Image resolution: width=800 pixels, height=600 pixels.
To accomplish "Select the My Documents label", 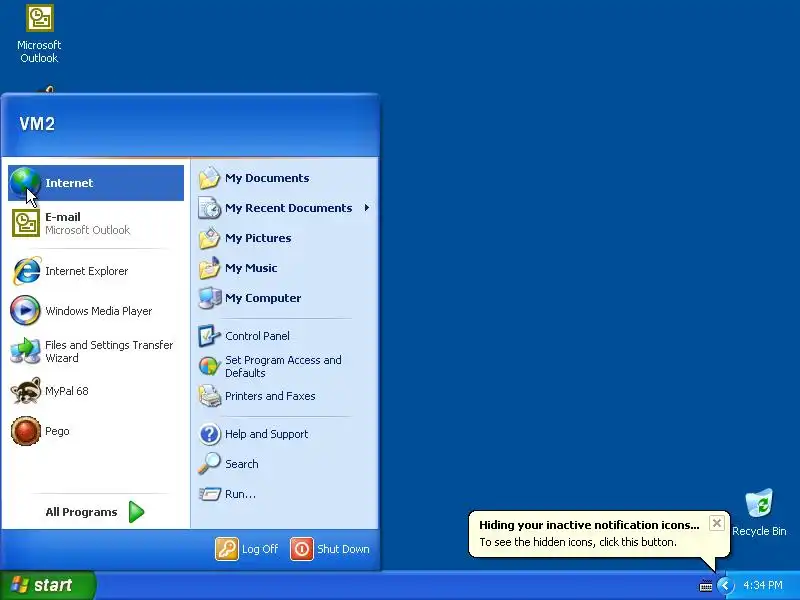I will click(x=267, y=178).
